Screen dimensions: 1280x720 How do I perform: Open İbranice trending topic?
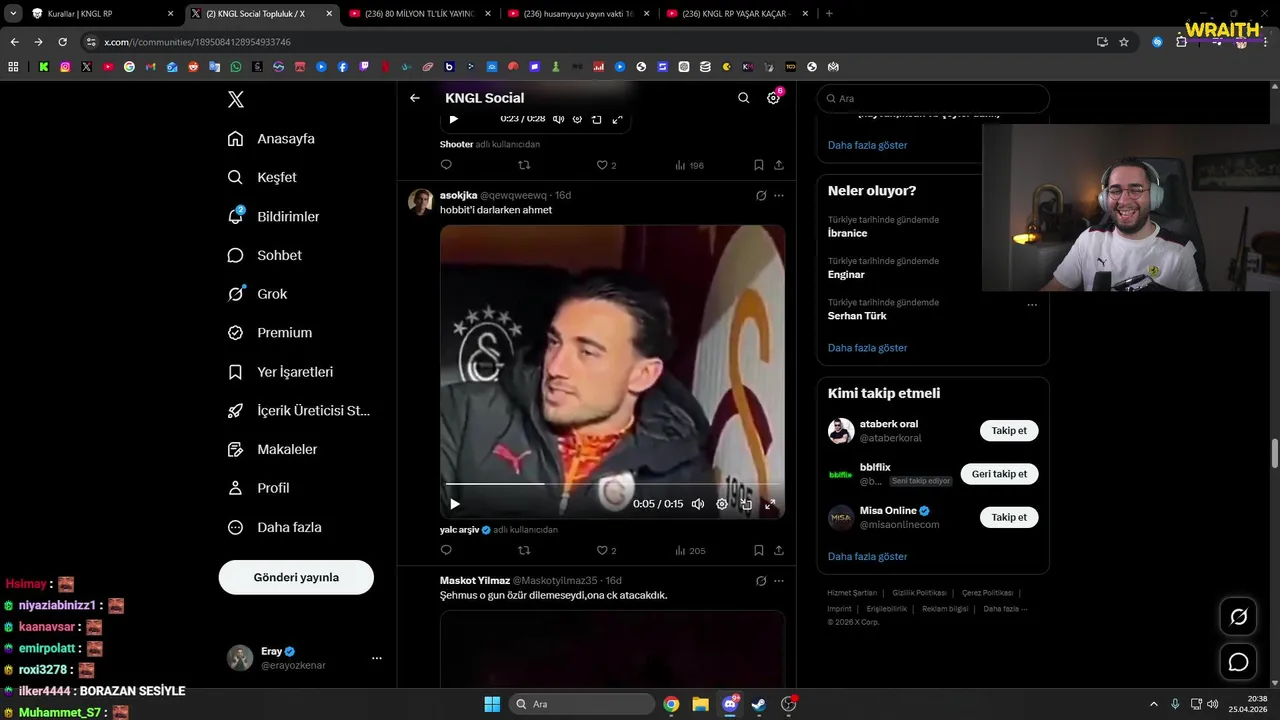coord(847,233)
